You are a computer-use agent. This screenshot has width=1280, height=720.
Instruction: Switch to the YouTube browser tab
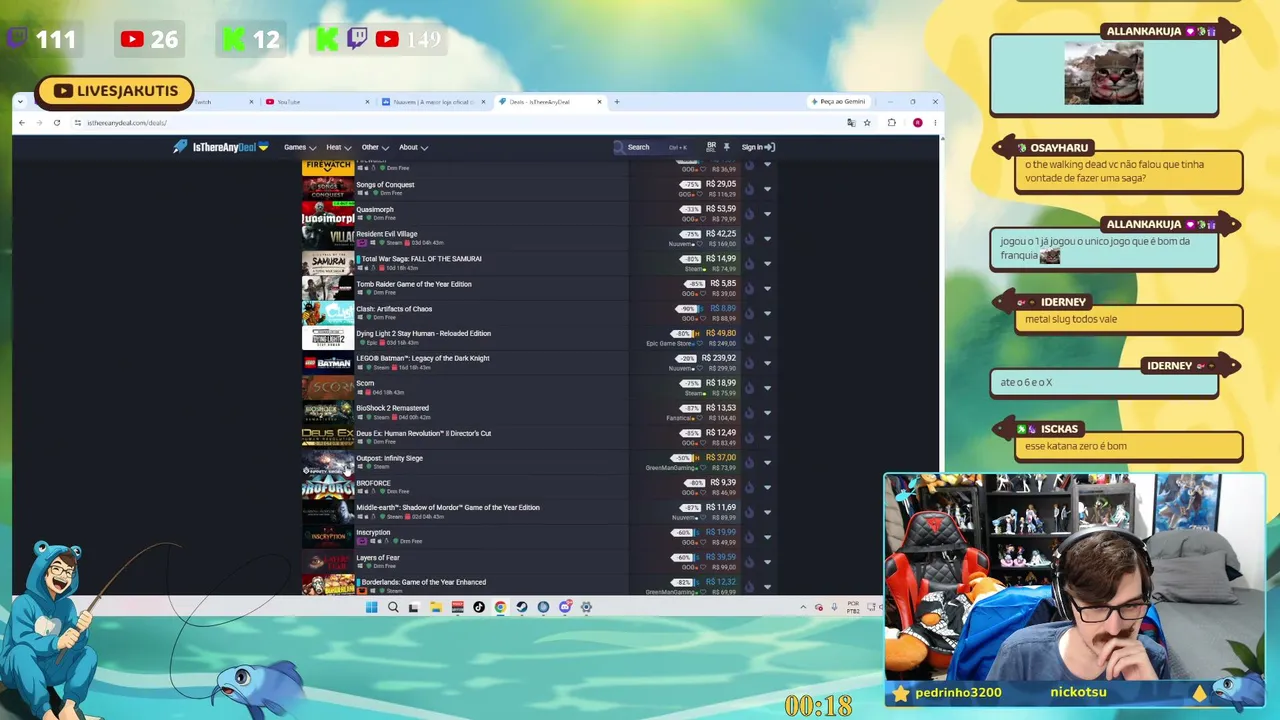tap(315, 102)
